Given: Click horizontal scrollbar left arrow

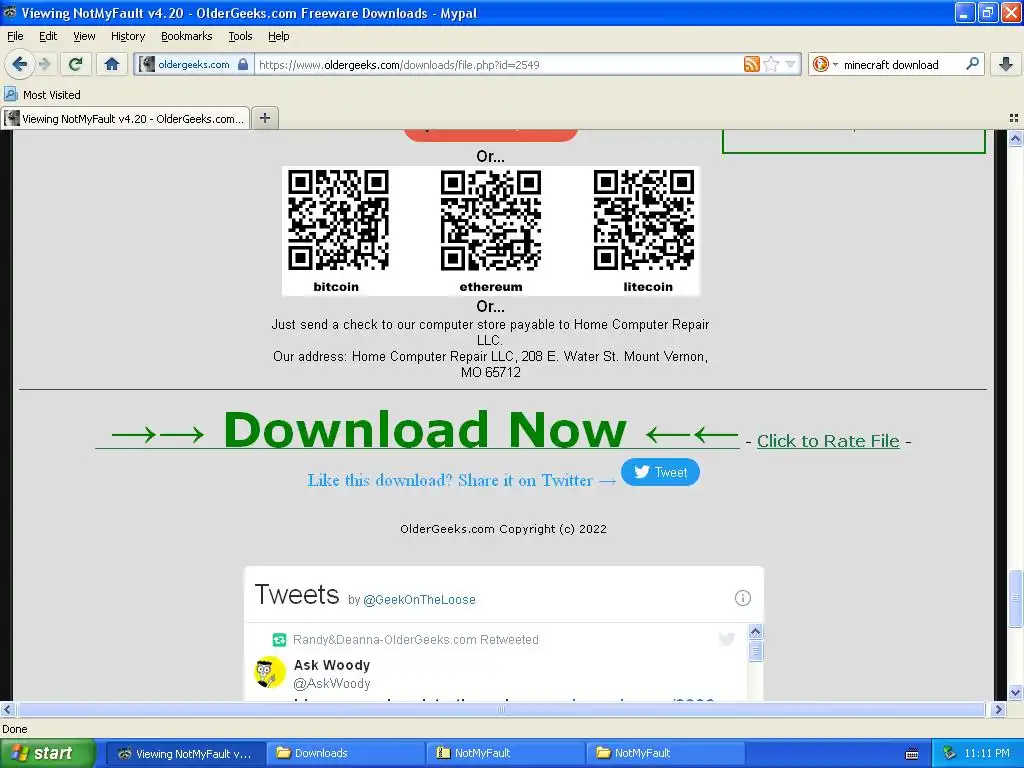Looking at the screenshot, I should coord(7,709).
